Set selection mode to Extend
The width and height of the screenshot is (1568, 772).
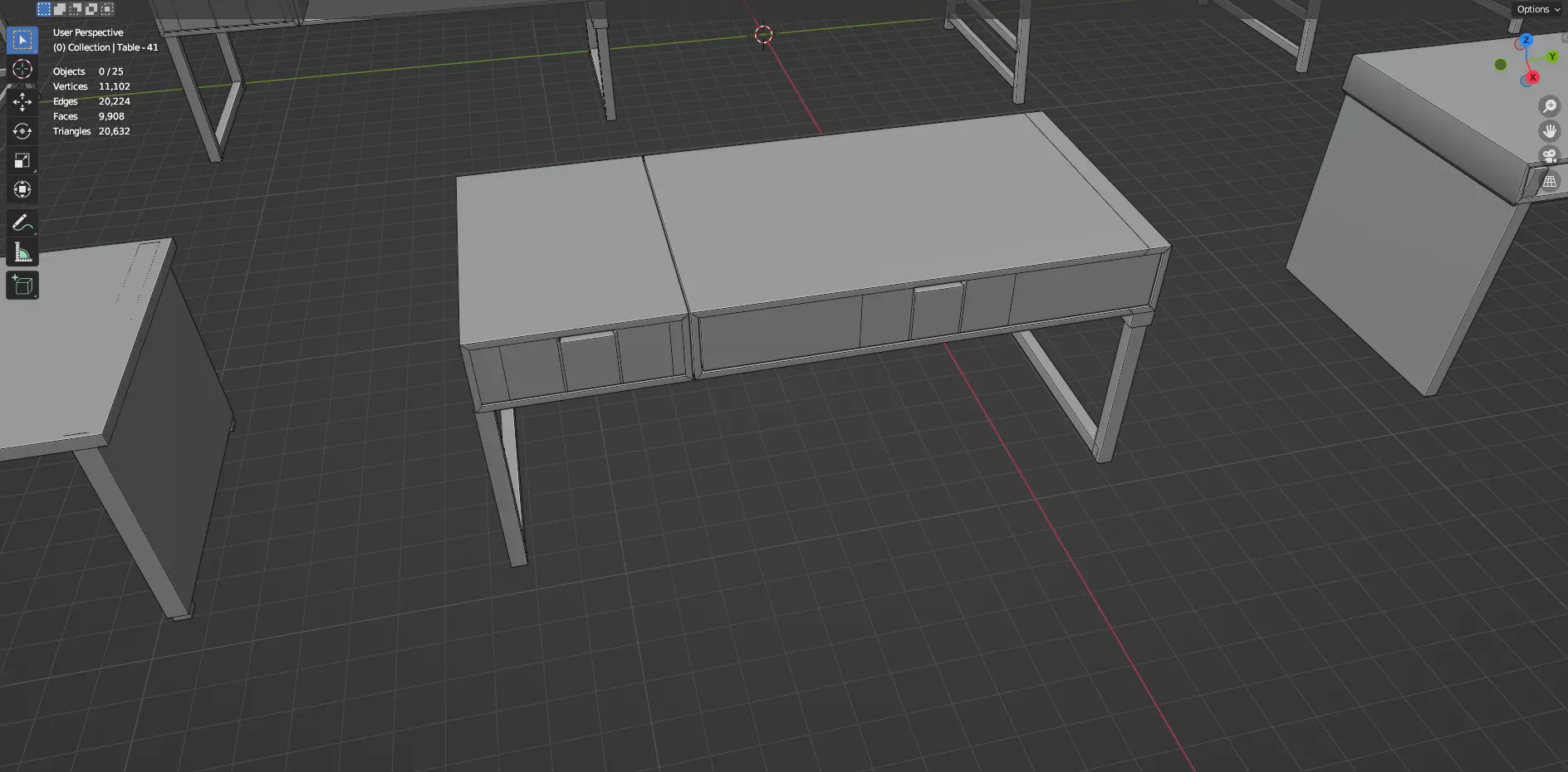60,9
